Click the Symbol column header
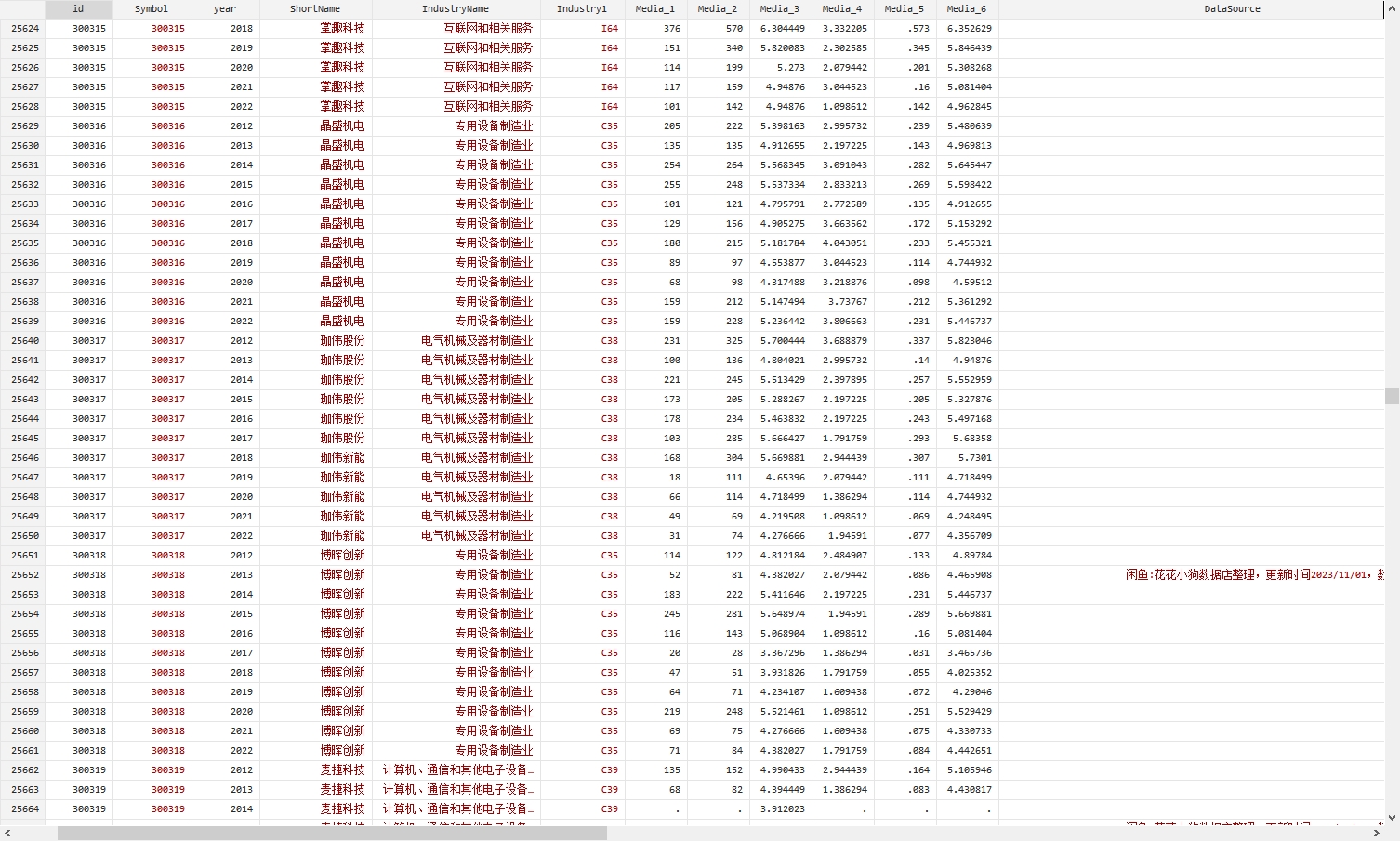Screen dimensions: 1400x841 click(152, 9)
